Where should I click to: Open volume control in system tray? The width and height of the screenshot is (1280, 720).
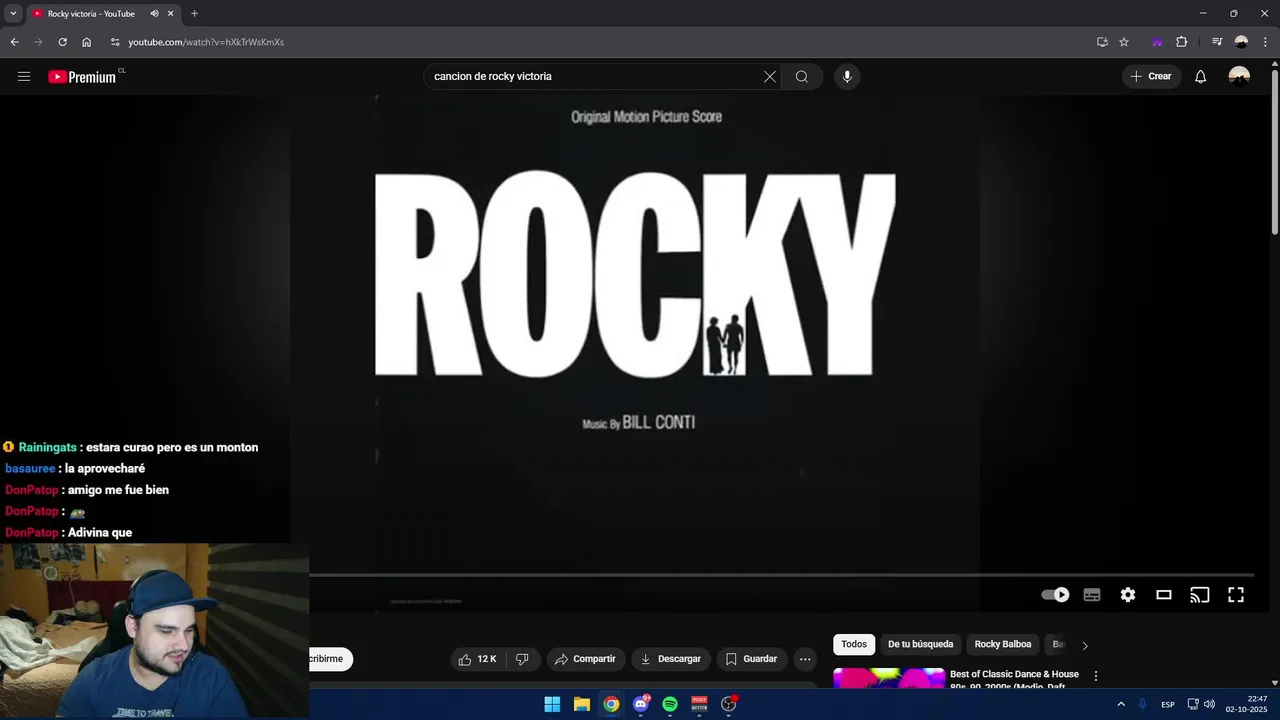(1209, 704)
